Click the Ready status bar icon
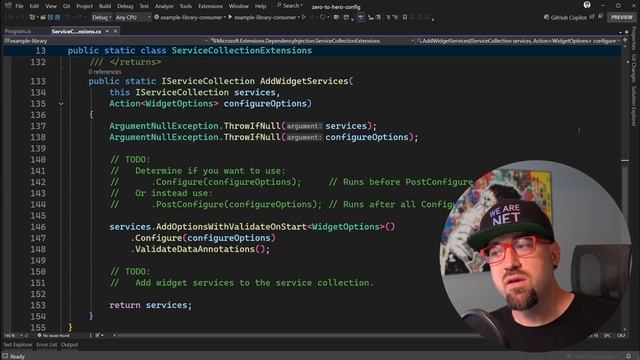This screenshot has height=360, width=640. [5, 356]
